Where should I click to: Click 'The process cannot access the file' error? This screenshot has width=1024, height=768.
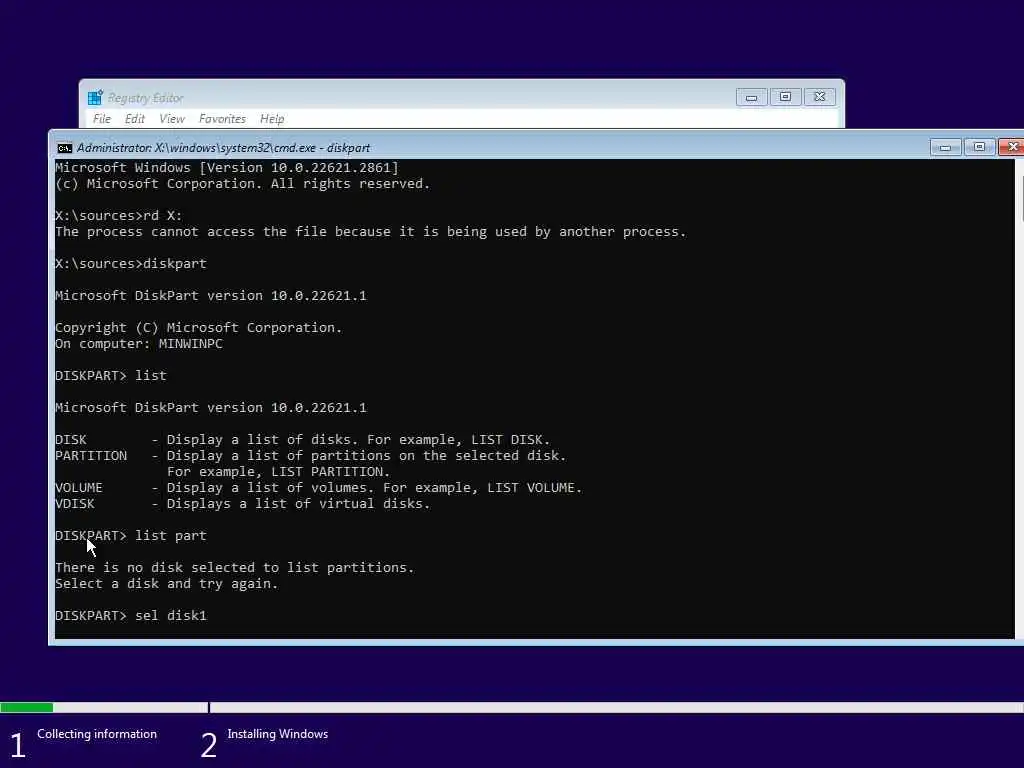click(x=370, y=232)
